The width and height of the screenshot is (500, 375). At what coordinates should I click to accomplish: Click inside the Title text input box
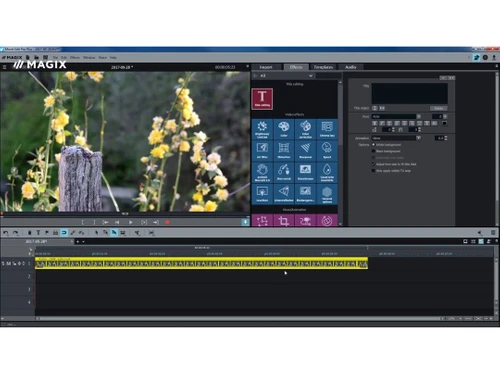coord(410,93)
